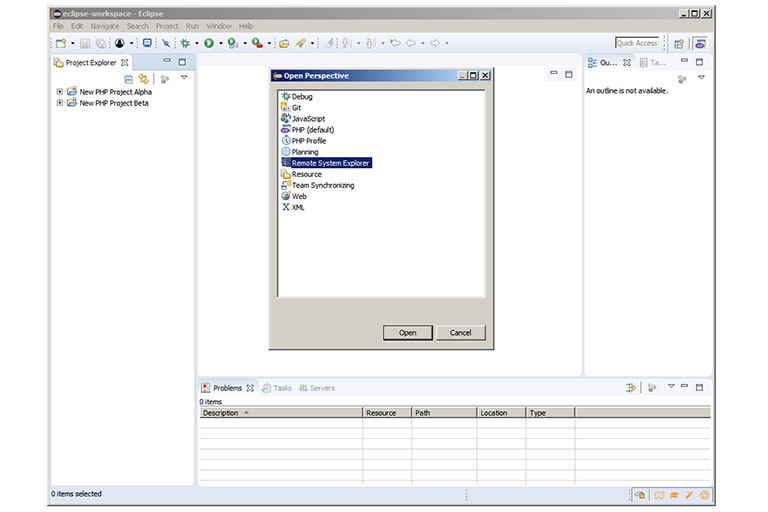This screenshot has width=768, height=512.
Task: Click the External Tools run icon
Action: [257, 44]
